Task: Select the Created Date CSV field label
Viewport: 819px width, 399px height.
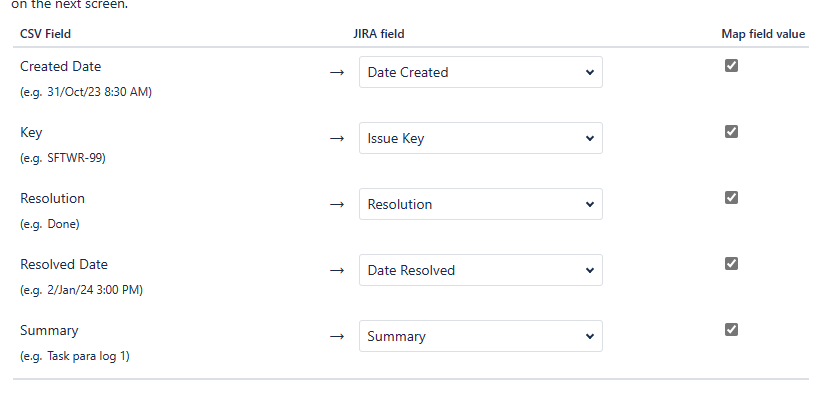Action: click(x=61, y=66)
